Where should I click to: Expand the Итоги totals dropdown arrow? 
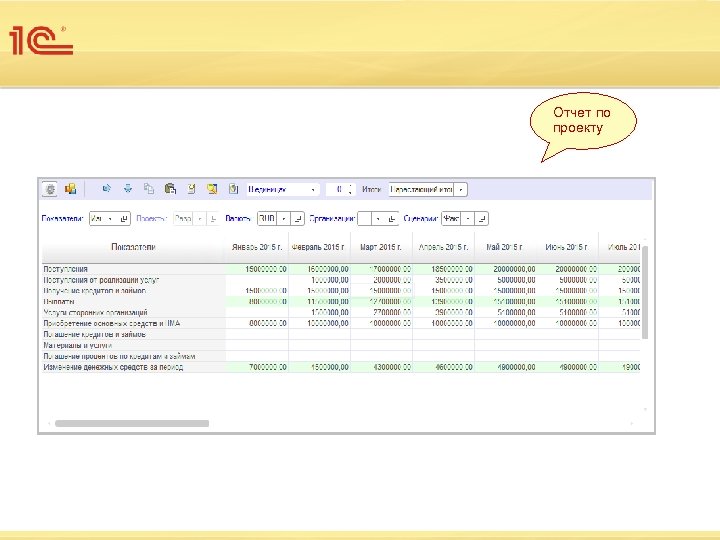461,190
